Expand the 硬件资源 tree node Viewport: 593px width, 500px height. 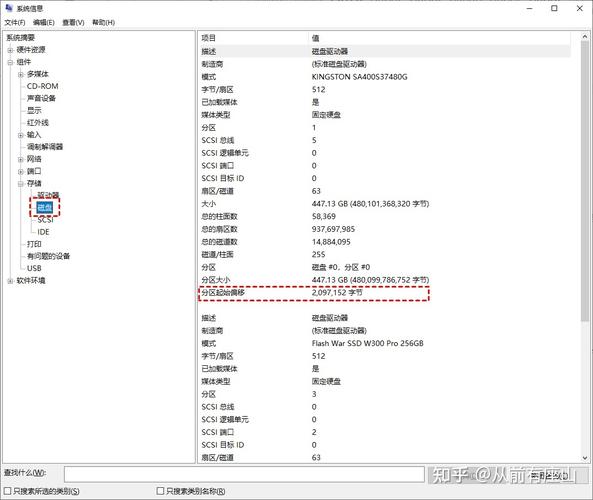(11, 50)
